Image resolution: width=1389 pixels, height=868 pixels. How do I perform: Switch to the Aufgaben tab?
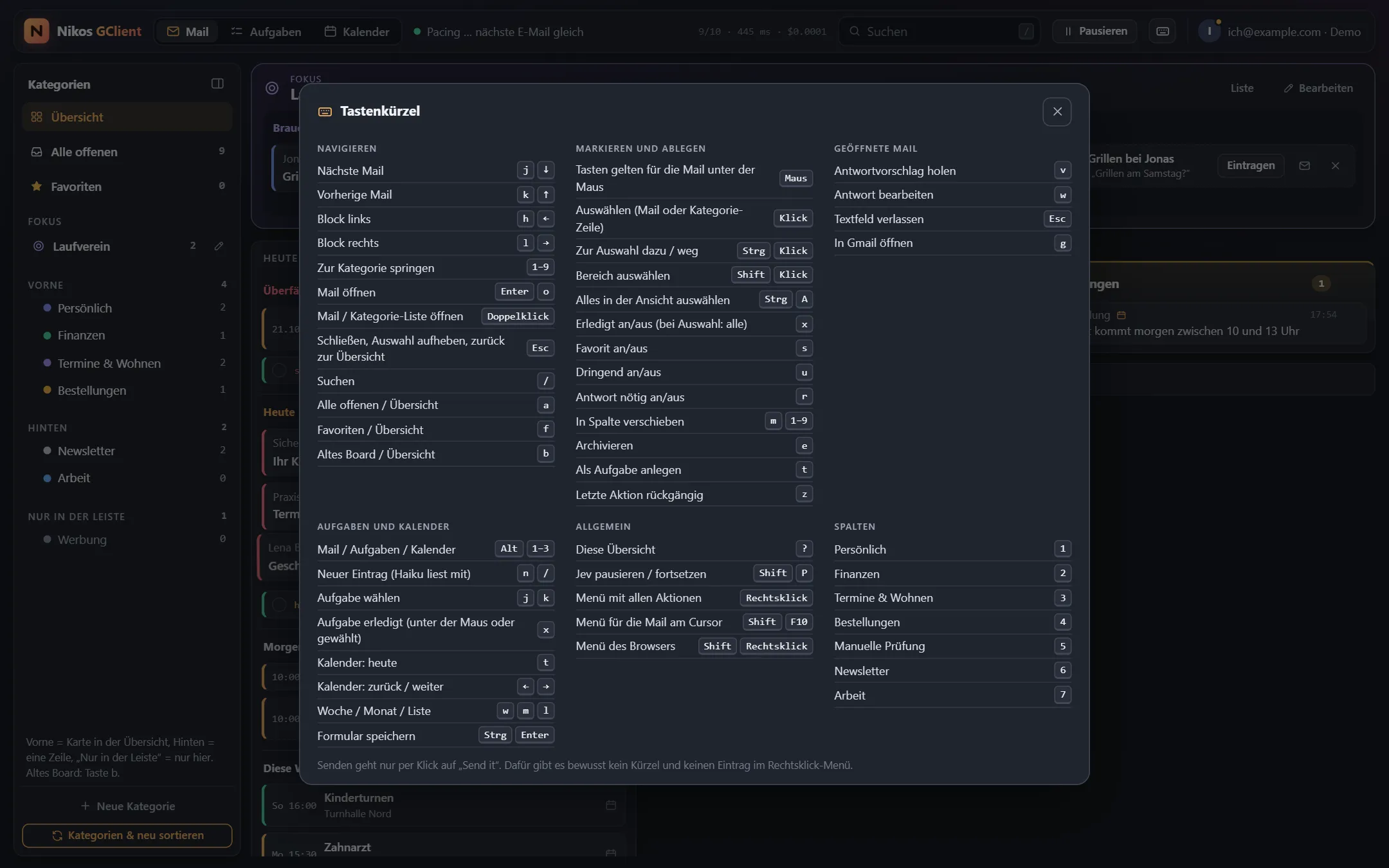(x=266, y=32)
